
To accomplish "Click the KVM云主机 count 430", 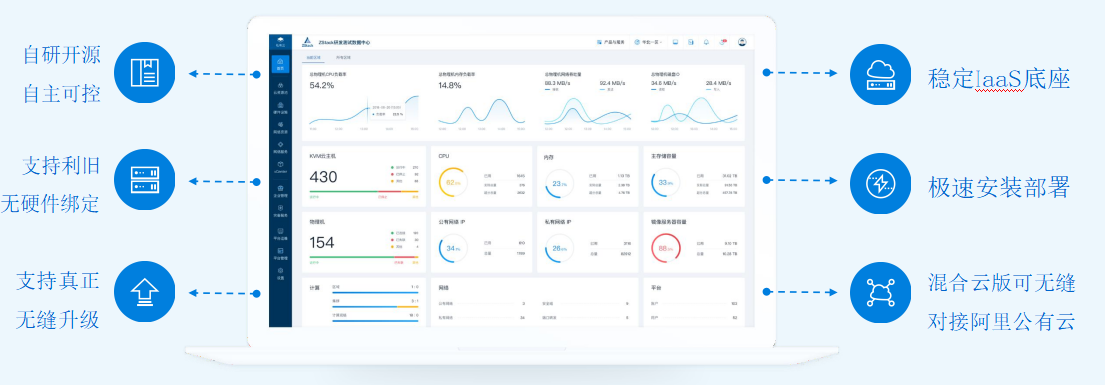I will click(x=323, y=176).
